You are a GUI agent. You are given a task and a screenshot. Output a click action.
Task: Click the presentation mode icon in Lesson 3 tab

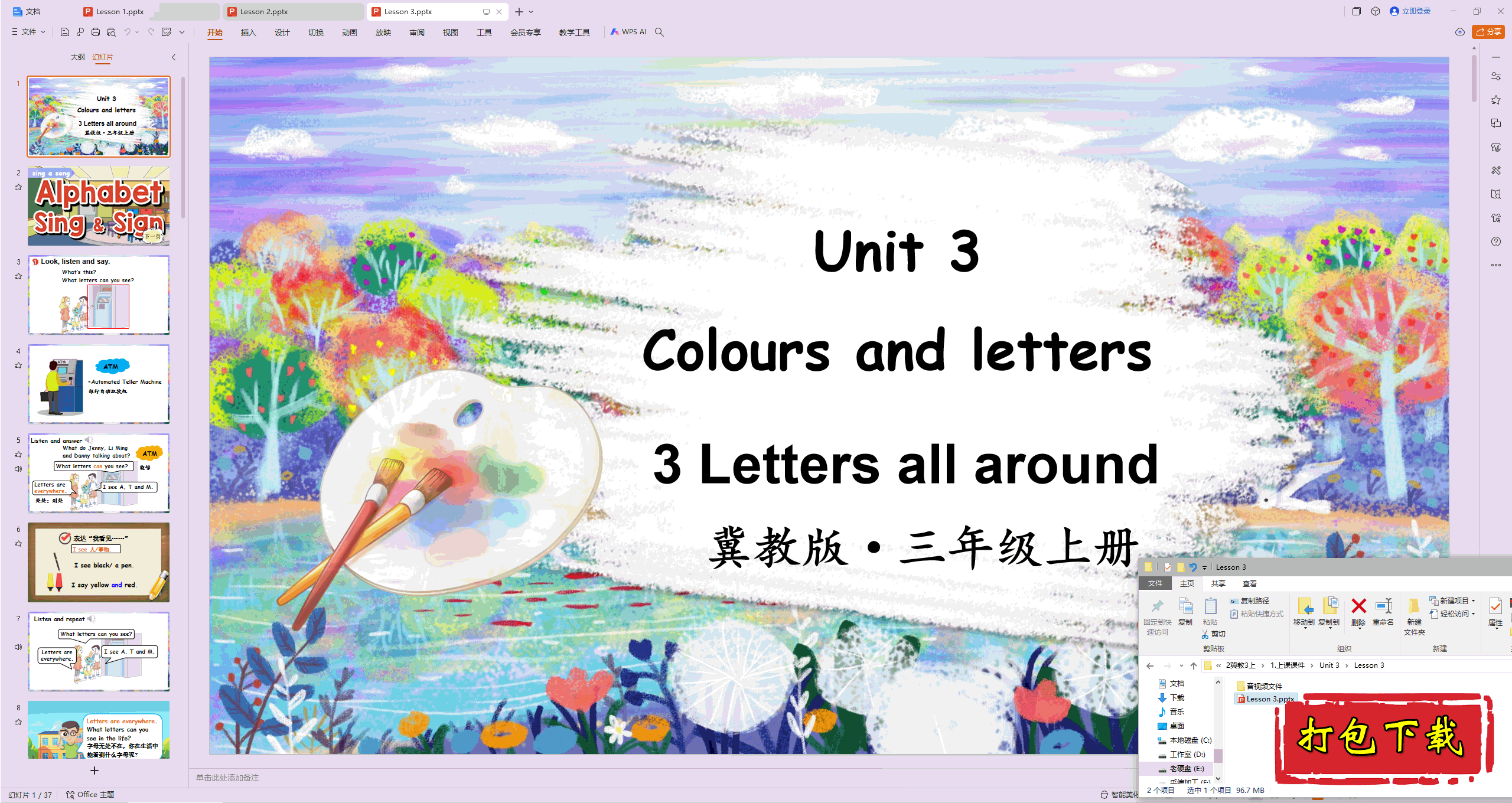(486, 11)
